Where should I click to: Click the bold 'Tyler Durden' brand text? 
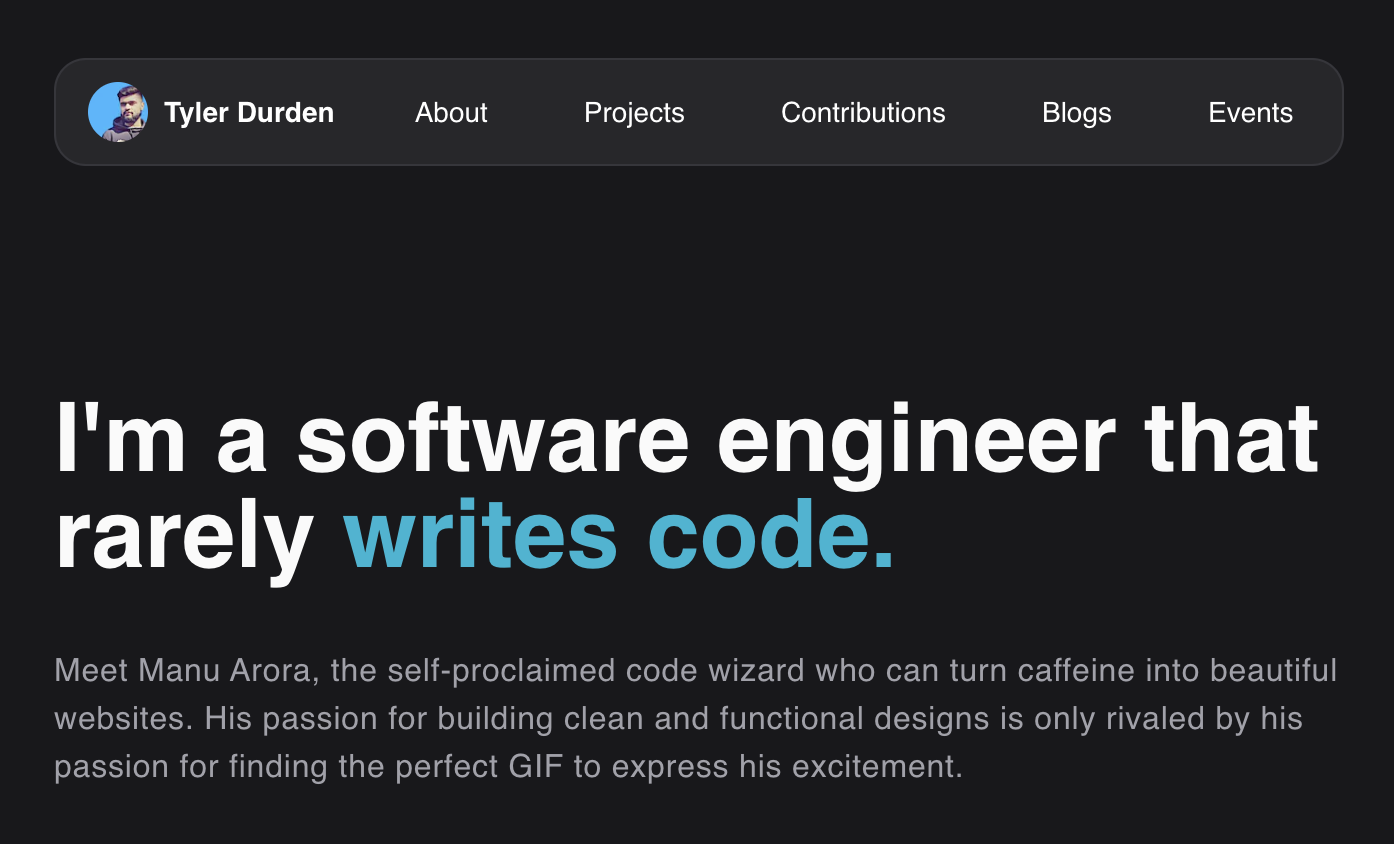(249, 112)
